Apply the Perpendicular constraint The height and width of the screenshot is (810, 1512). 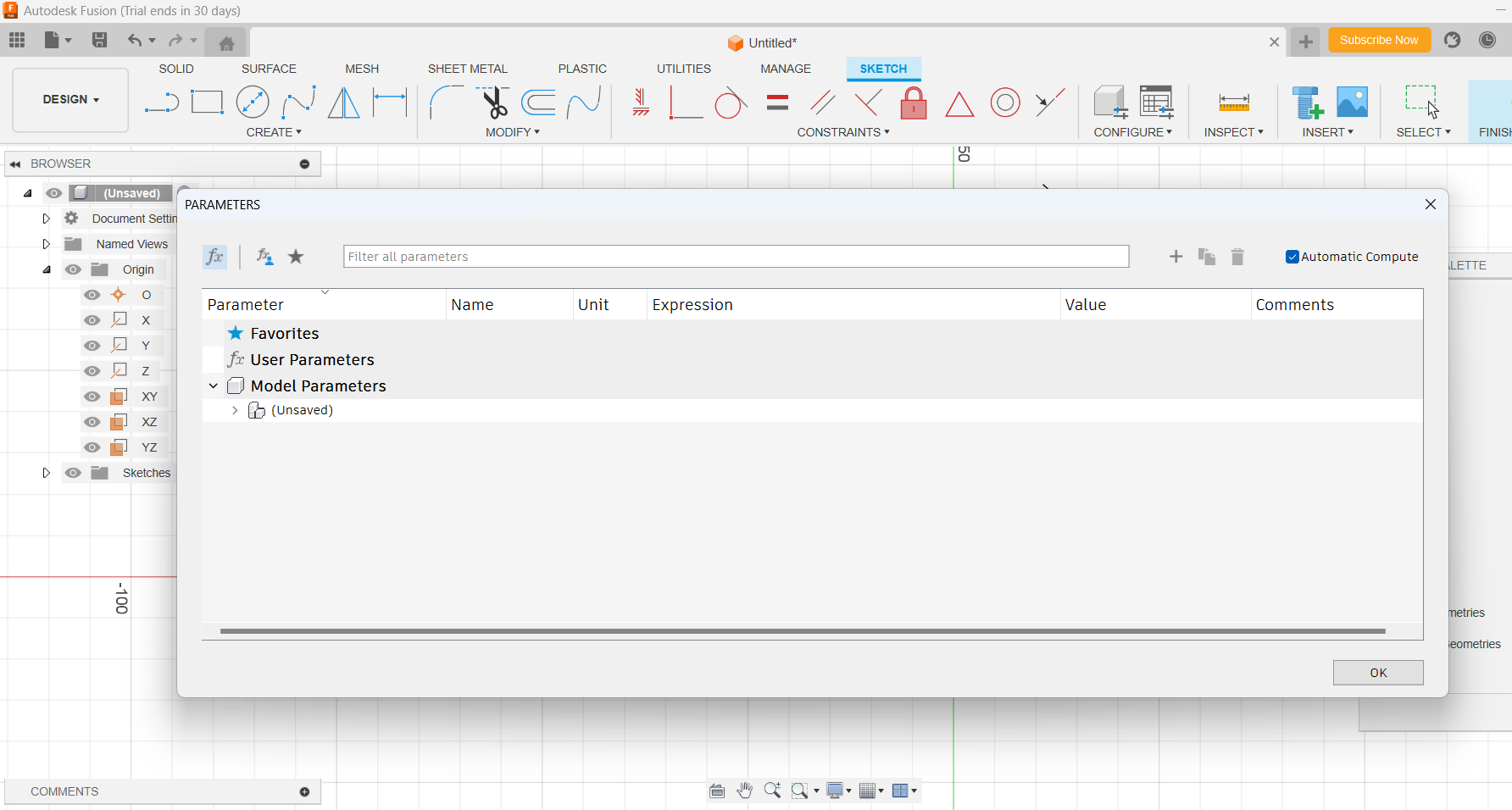coord(868,103)
